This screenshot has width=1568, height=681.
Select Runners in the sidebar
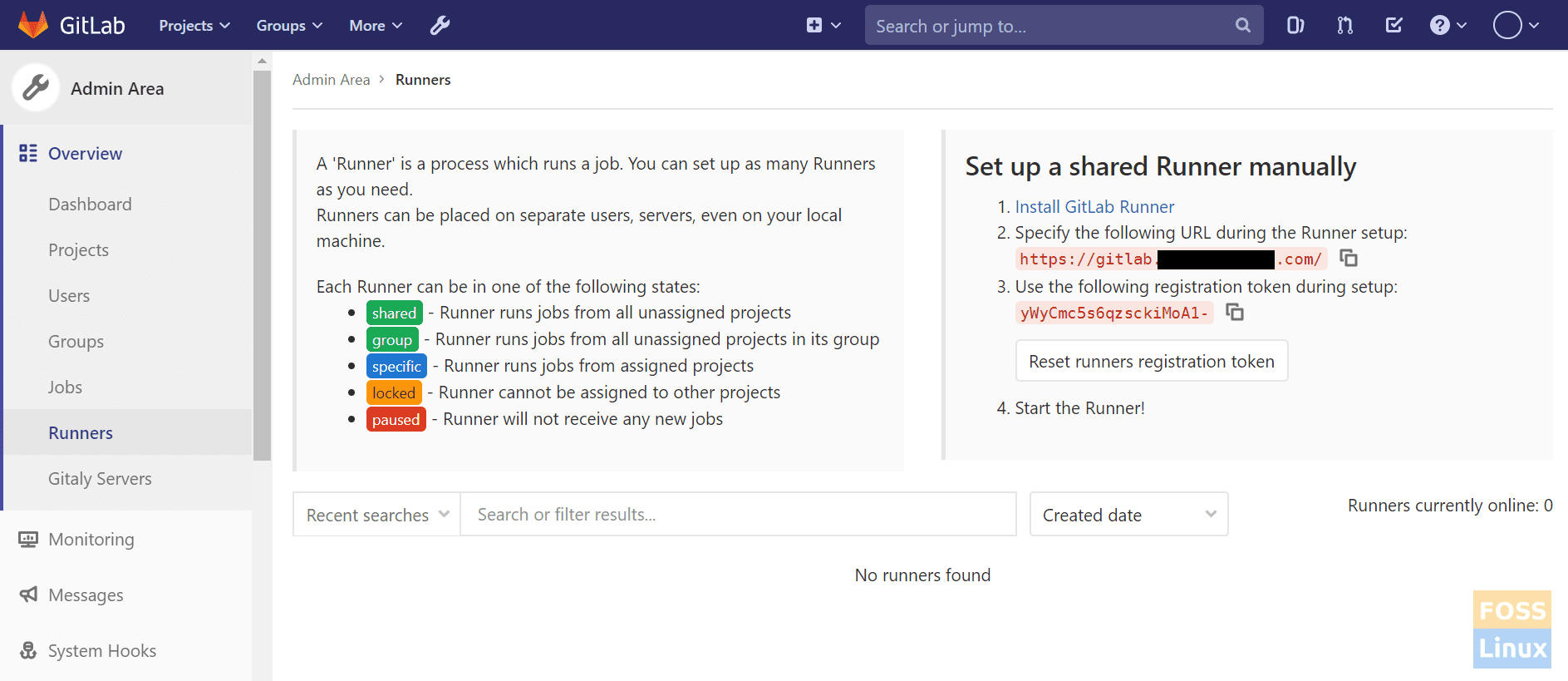(x=126, y=432)
